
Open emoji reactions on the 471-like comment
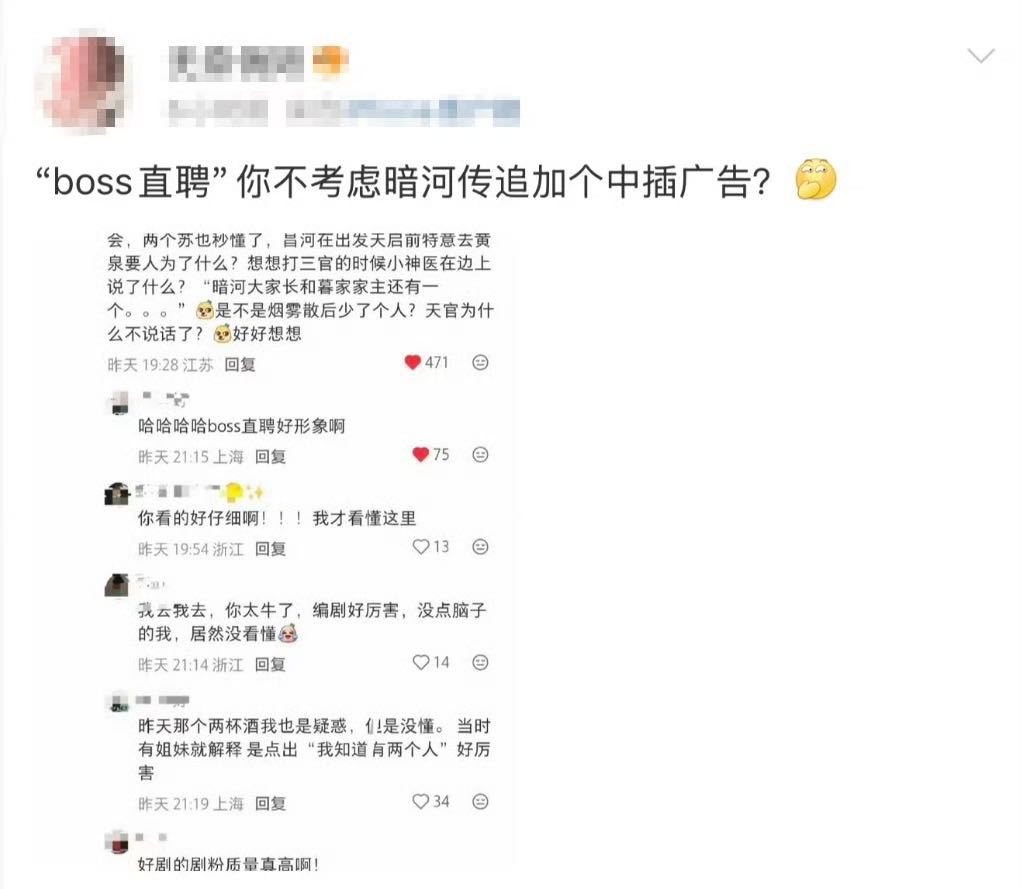tap(480, 362)
